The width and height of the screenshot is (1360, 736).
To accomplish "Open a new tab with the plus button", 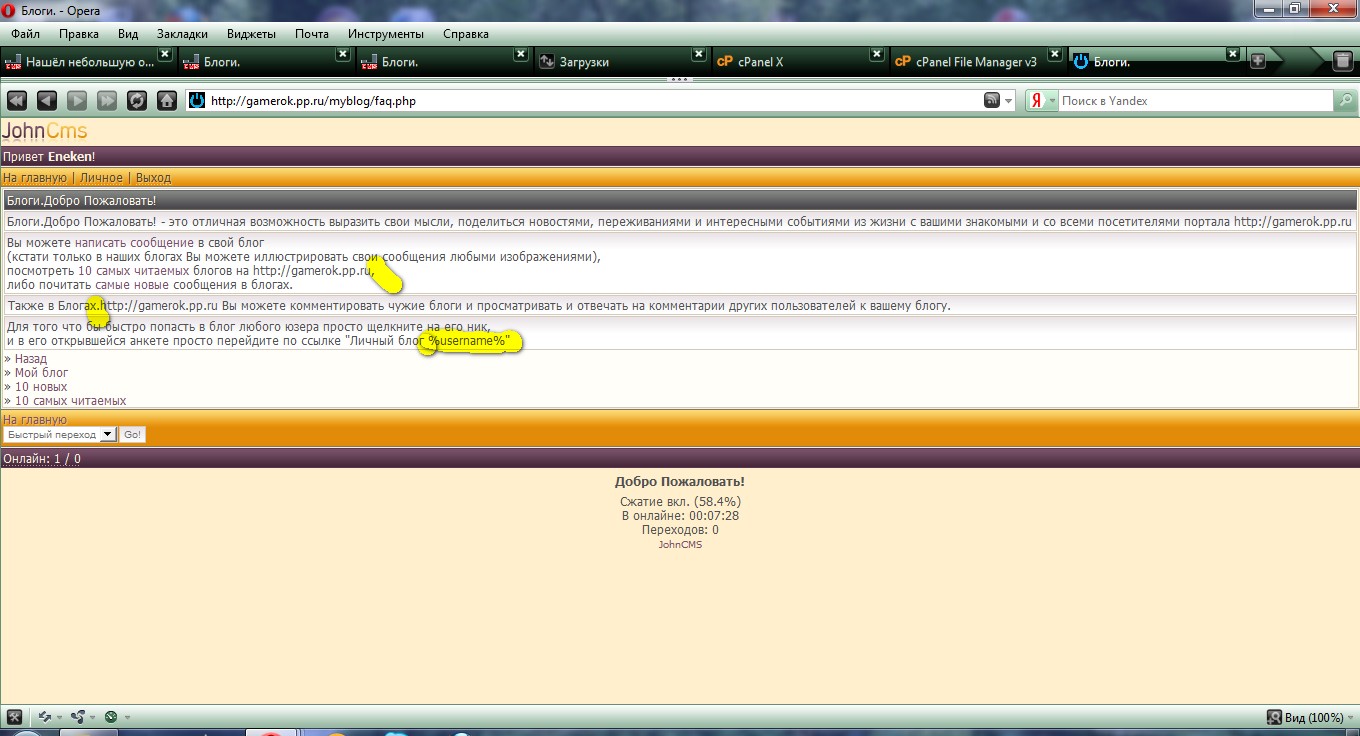I will pos(1258,61).
